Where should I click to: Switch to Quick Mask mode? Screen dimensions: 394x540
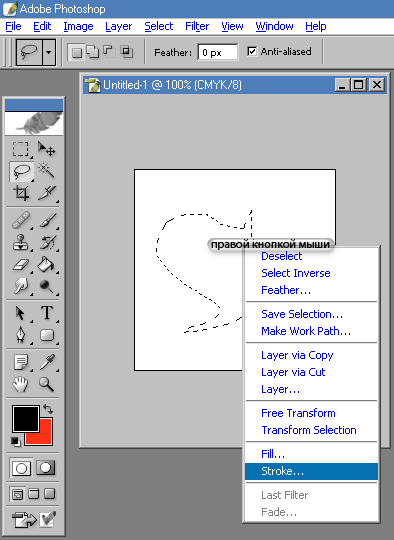(x=46, y=468)
